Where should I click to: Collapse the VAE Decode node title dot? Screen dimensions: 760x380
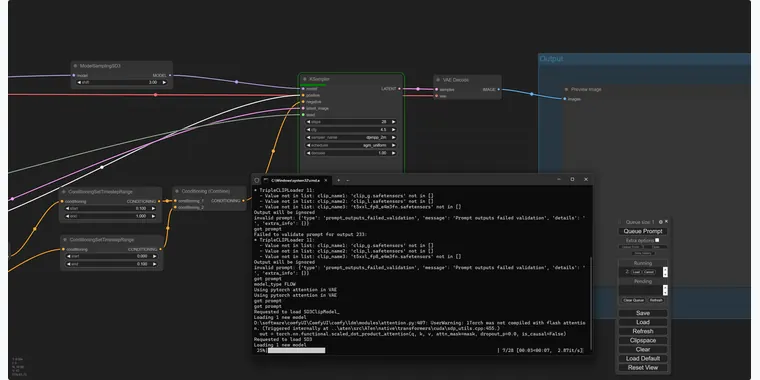tap(437, 80)
